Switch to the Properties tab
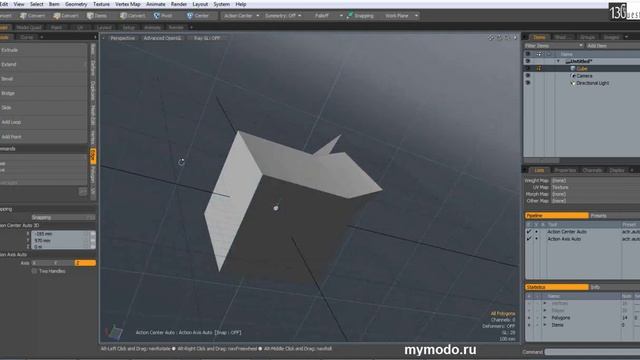The height and width of the screenshot is (360, 640). tap(565, 170)
